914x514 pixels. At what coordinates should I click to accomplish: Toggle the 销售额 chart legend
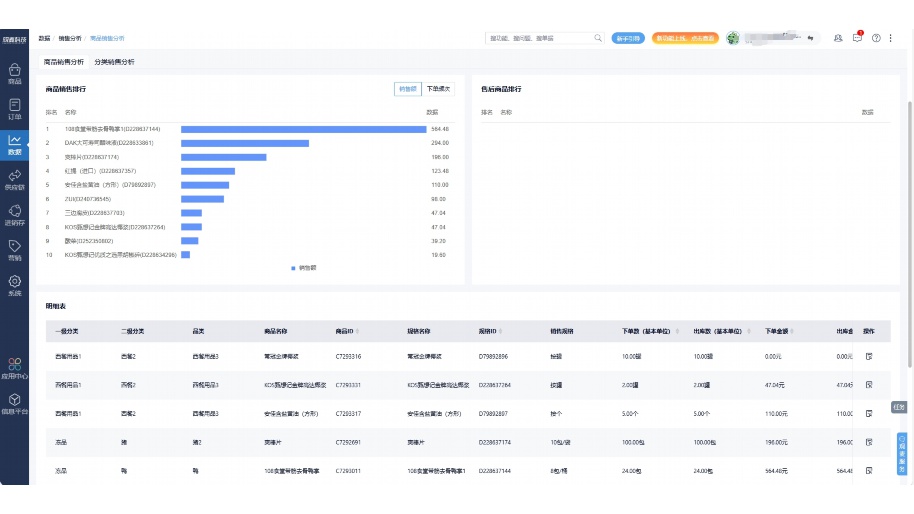(303, 267)
